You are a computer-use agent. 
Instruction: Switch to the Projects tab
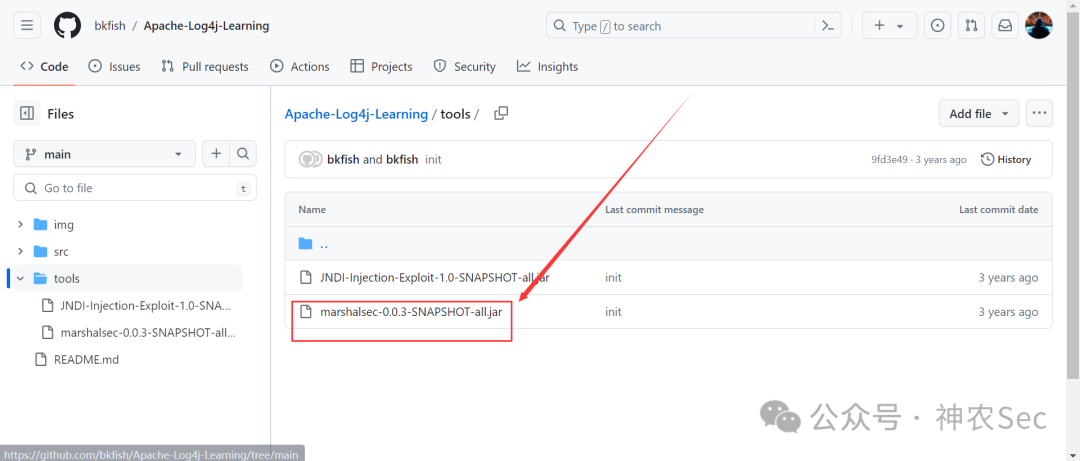[381, 67]
